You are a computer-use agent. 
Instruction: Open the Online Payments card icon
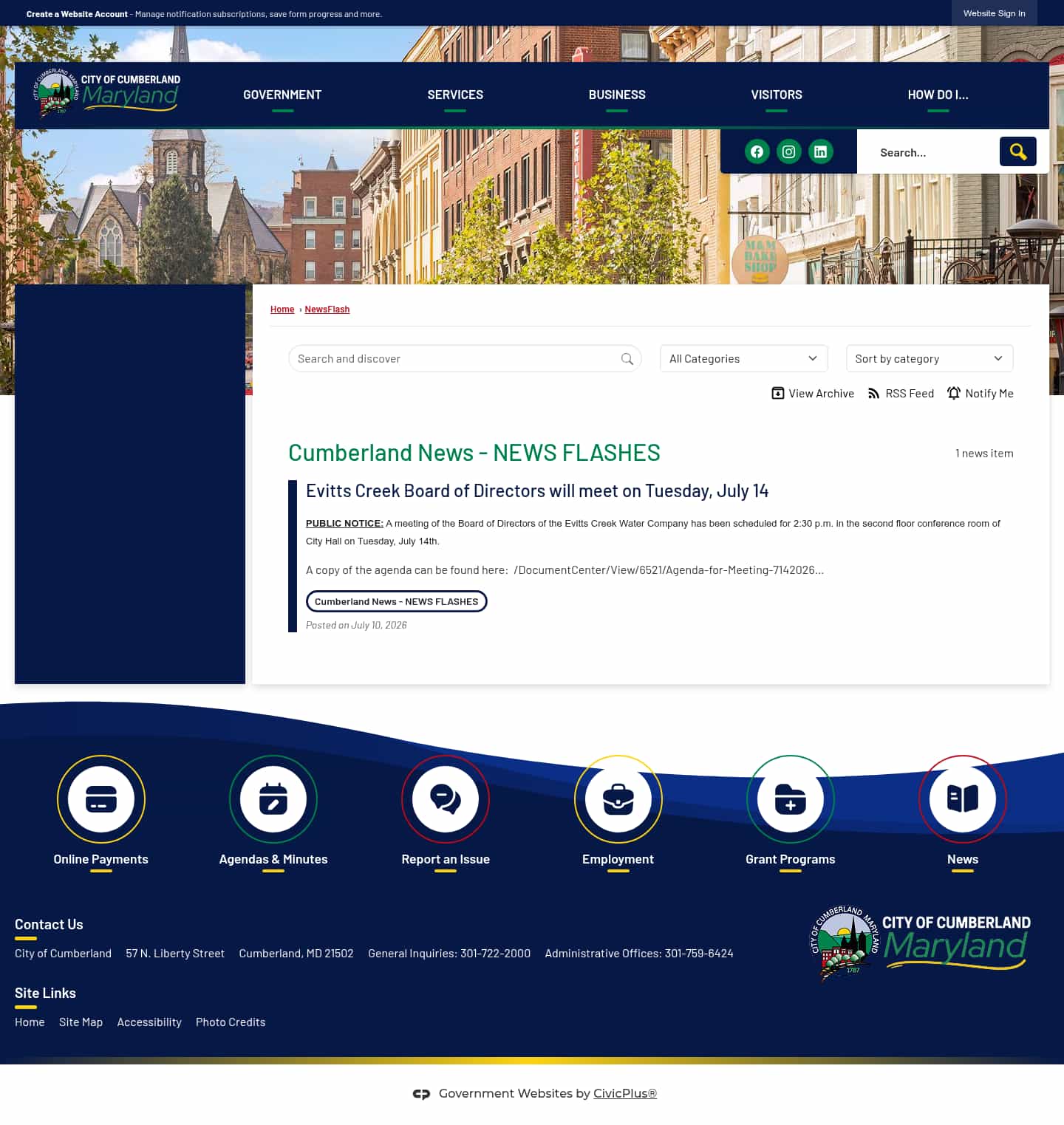101,799
